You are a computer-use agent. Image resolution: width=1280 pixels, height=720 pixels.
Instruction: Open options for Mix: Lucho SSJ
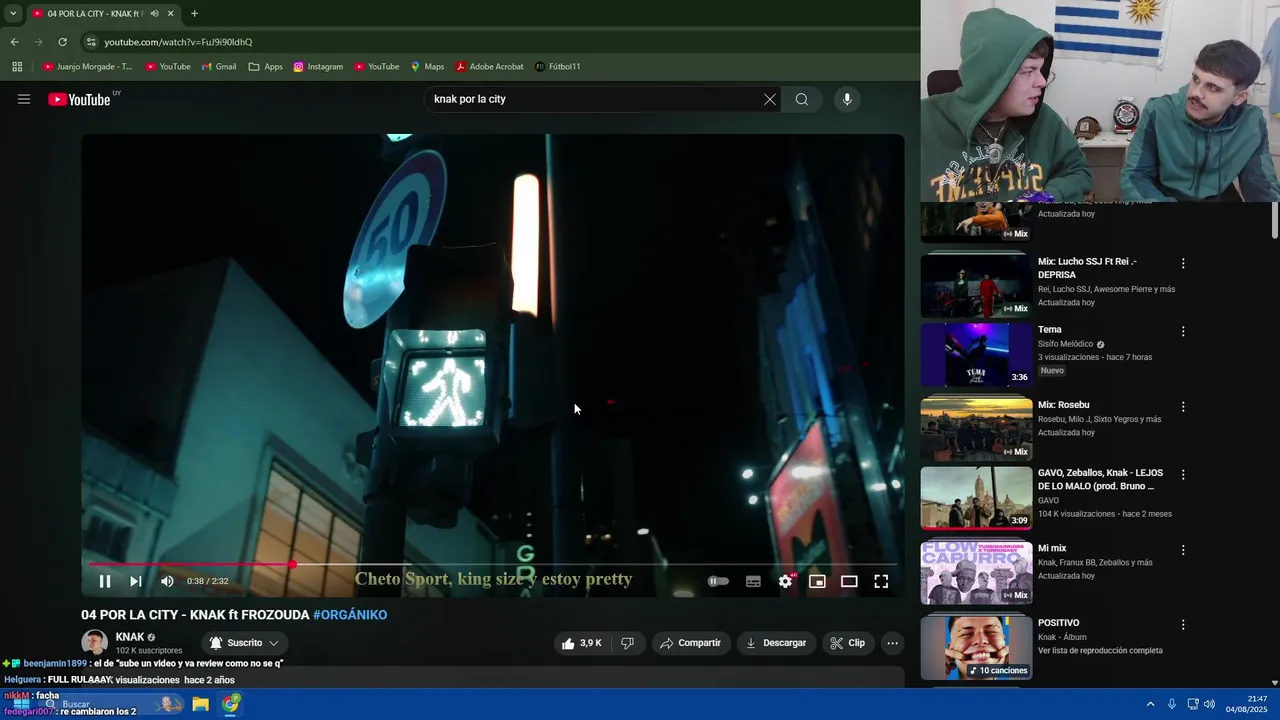tap(1183, 264)
